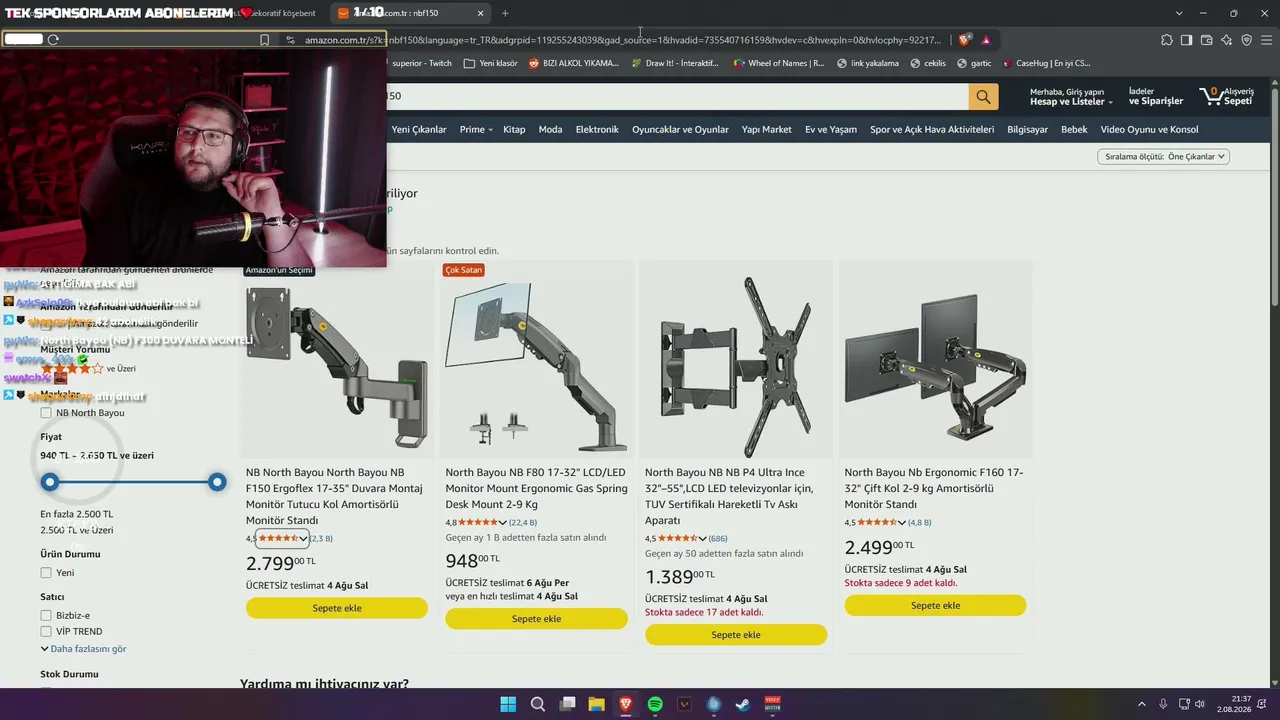Click the orange Amazon search magnifier button

click(x=983, y=96)
